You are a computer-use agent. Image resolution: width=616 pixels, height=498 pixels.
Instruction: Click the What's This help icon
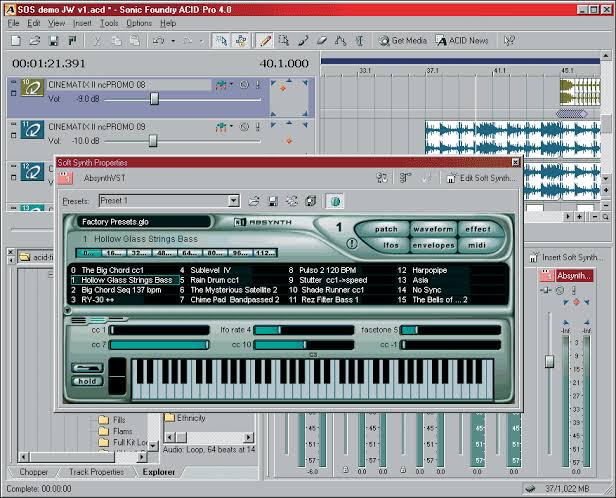click(x=509, y=40)
